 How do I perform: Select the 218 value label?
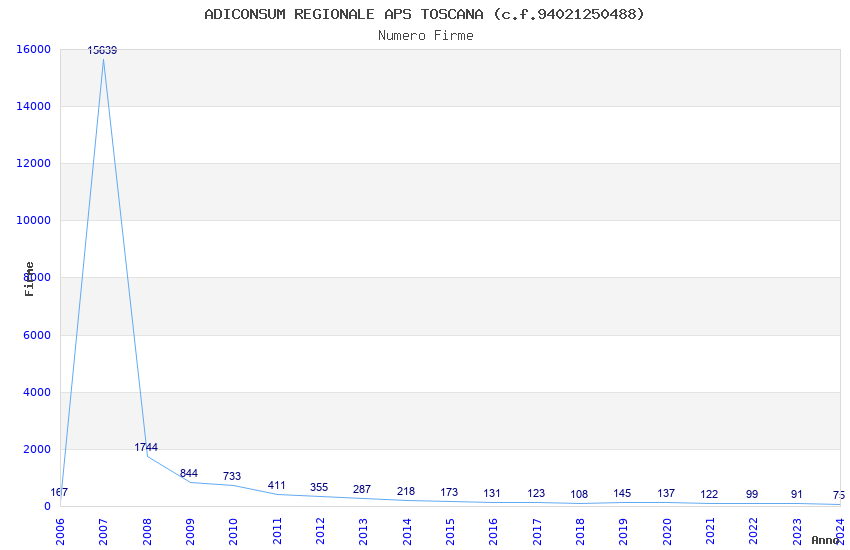tap(405, 491)
